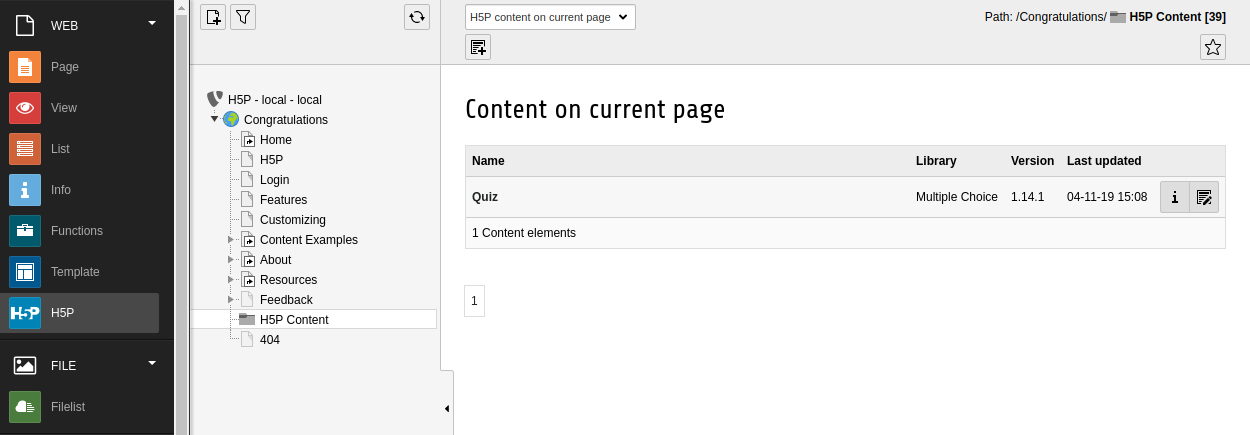The width and height of the screenshot is (1250, 435).
Task: Open the page tree filter
Action: click(243, 17)
